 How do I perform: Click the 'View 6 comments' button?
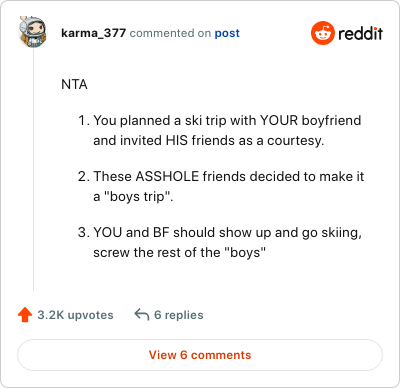point(200,355)
